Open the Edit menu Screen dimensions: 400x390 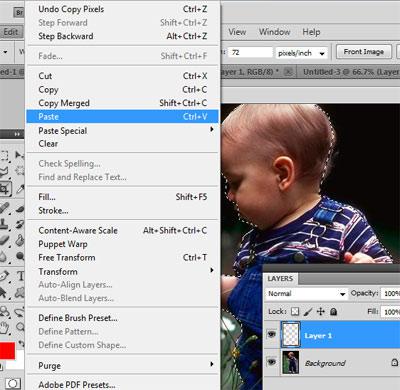click(11, 32)
